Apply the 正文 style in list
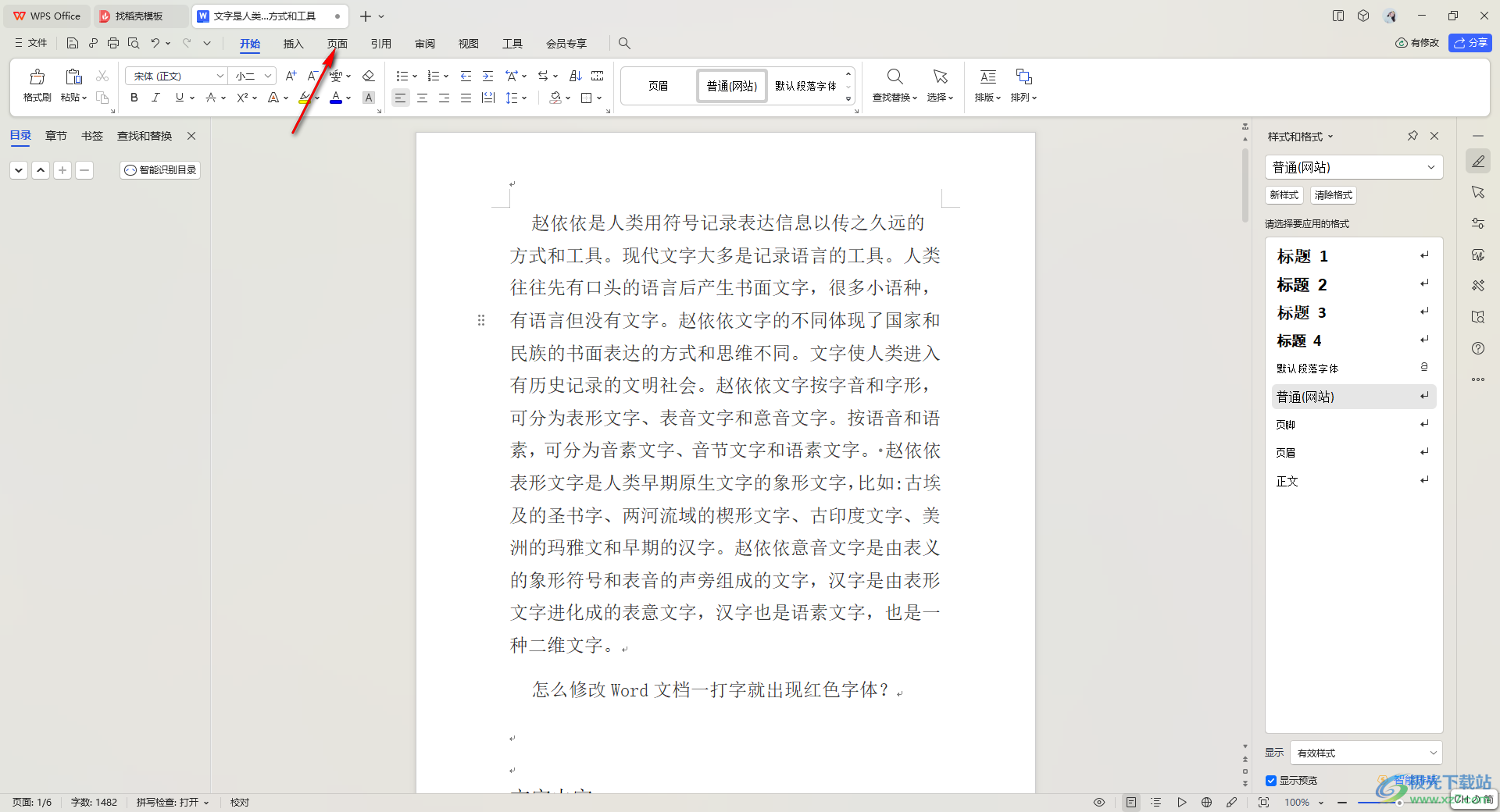The height and width of the screenshot is (812, 1500). coord(1354,481)
